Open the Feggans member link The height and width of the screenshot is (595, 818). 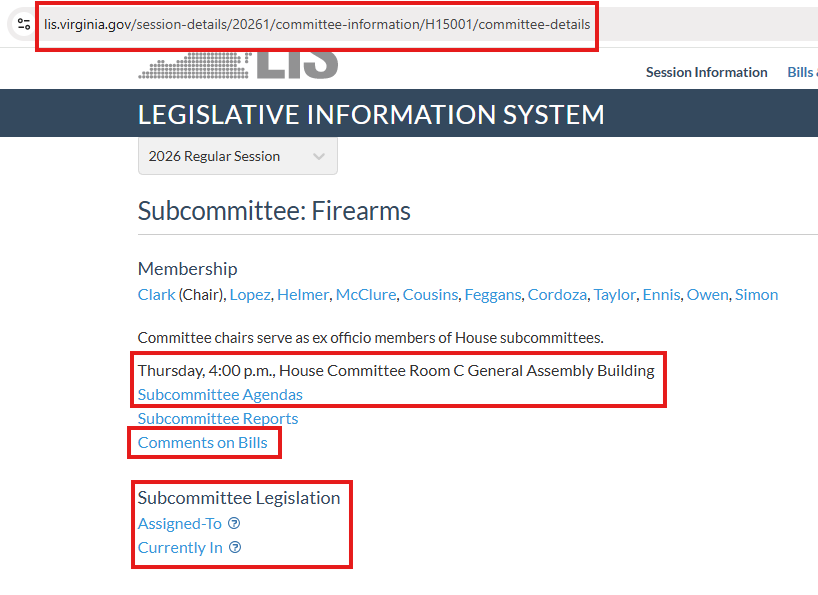click(x=492, y=294)
